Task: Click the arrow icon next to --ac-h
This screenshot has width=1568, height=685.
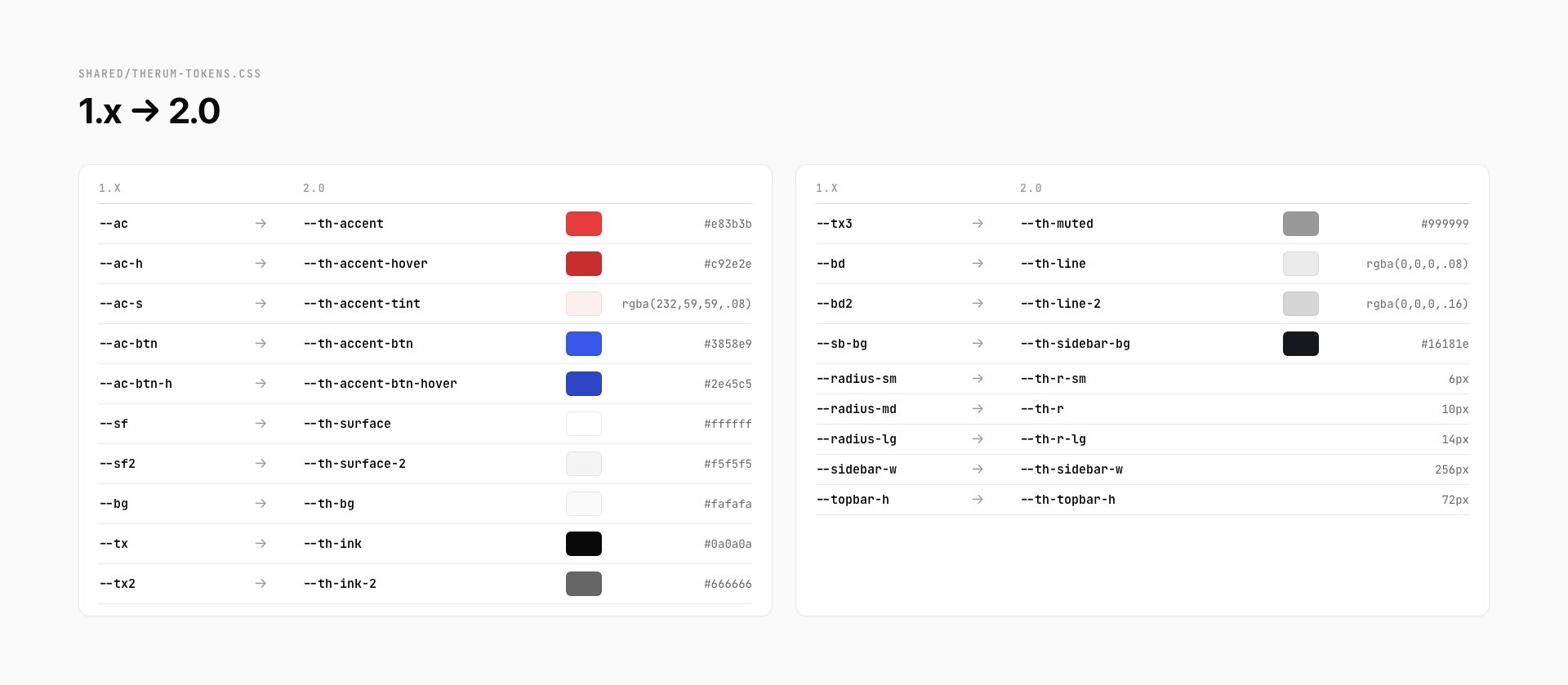Action: [x=261, y=264]
